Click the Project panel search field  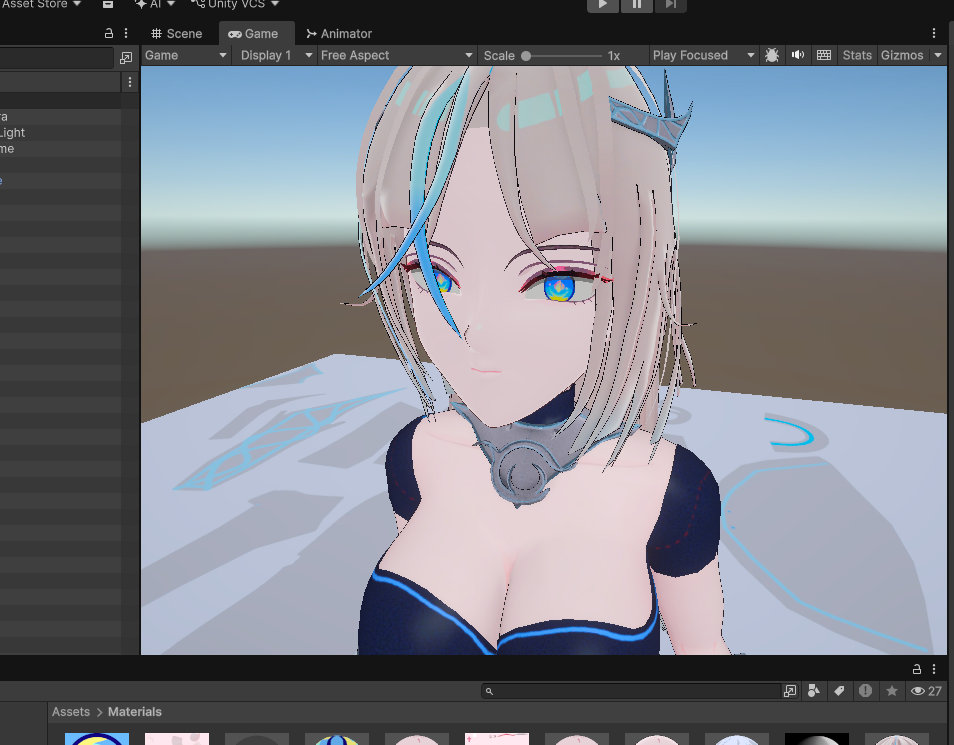tap(631, 691)
